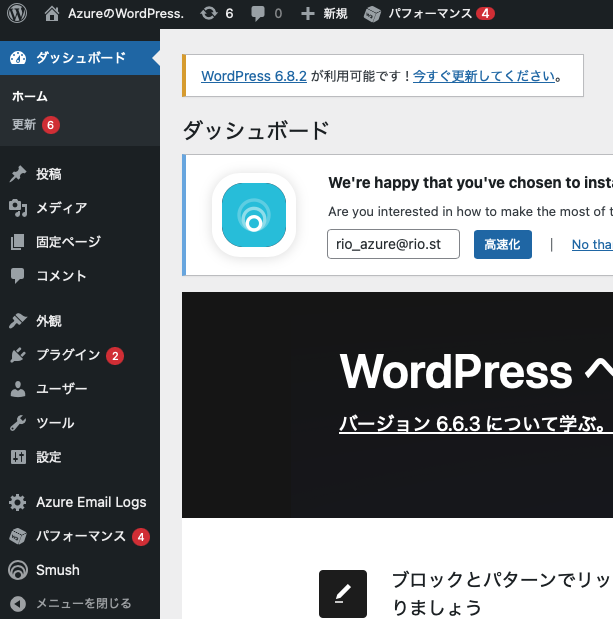Viewport: 613px width, 619px height.
Task: Open 外観 in the sidebar
Action: (49, 321)
